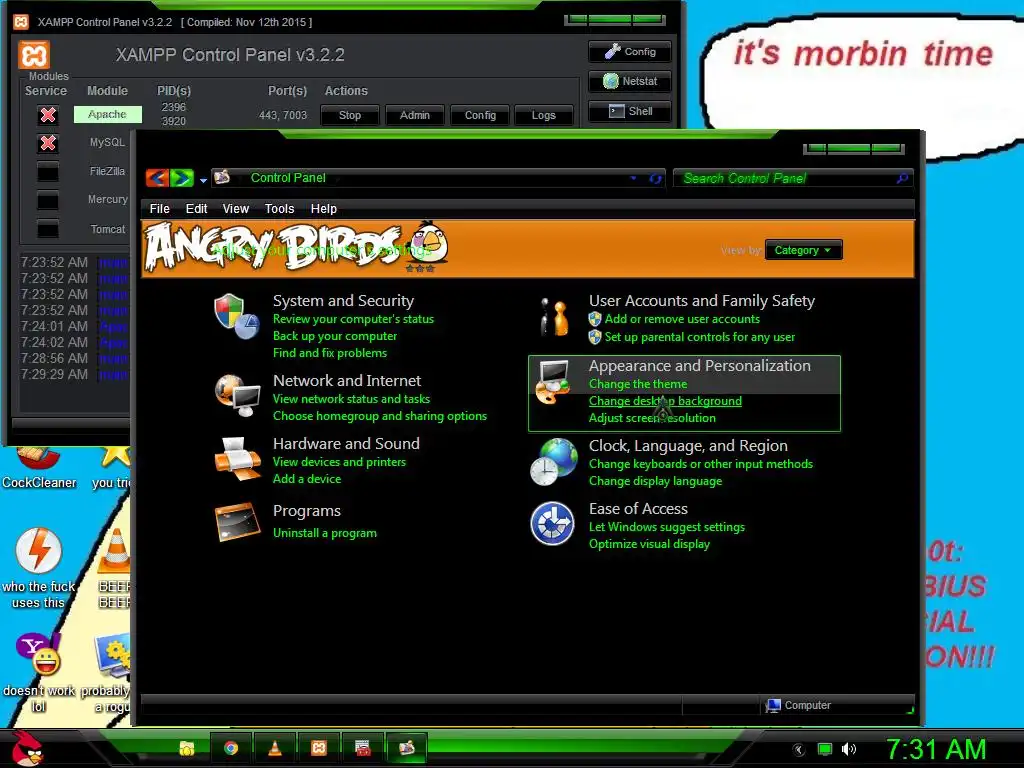Show hidden tray icons arrow

pyautogui.click(x=798, y=750)
